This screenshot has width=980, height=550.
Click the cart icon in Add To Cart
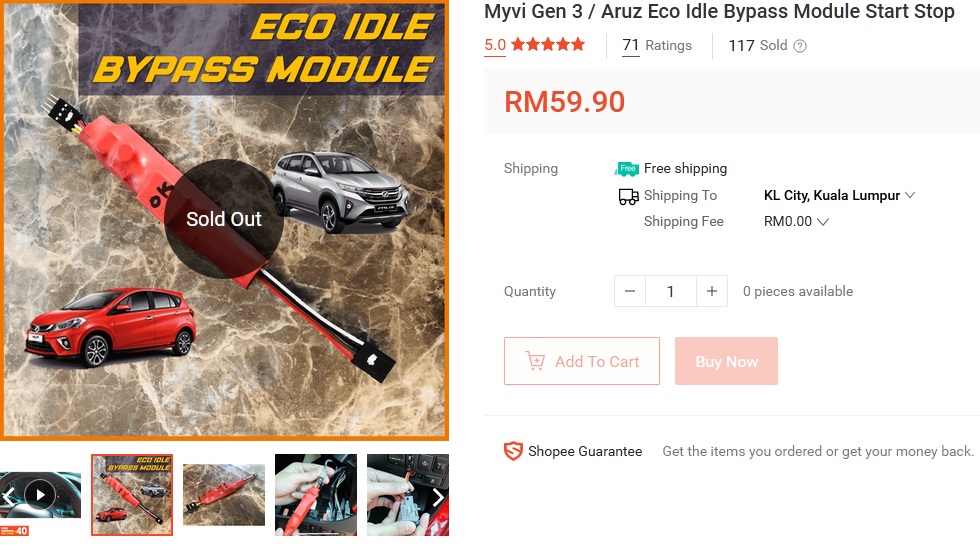click(x=535, y=361)
